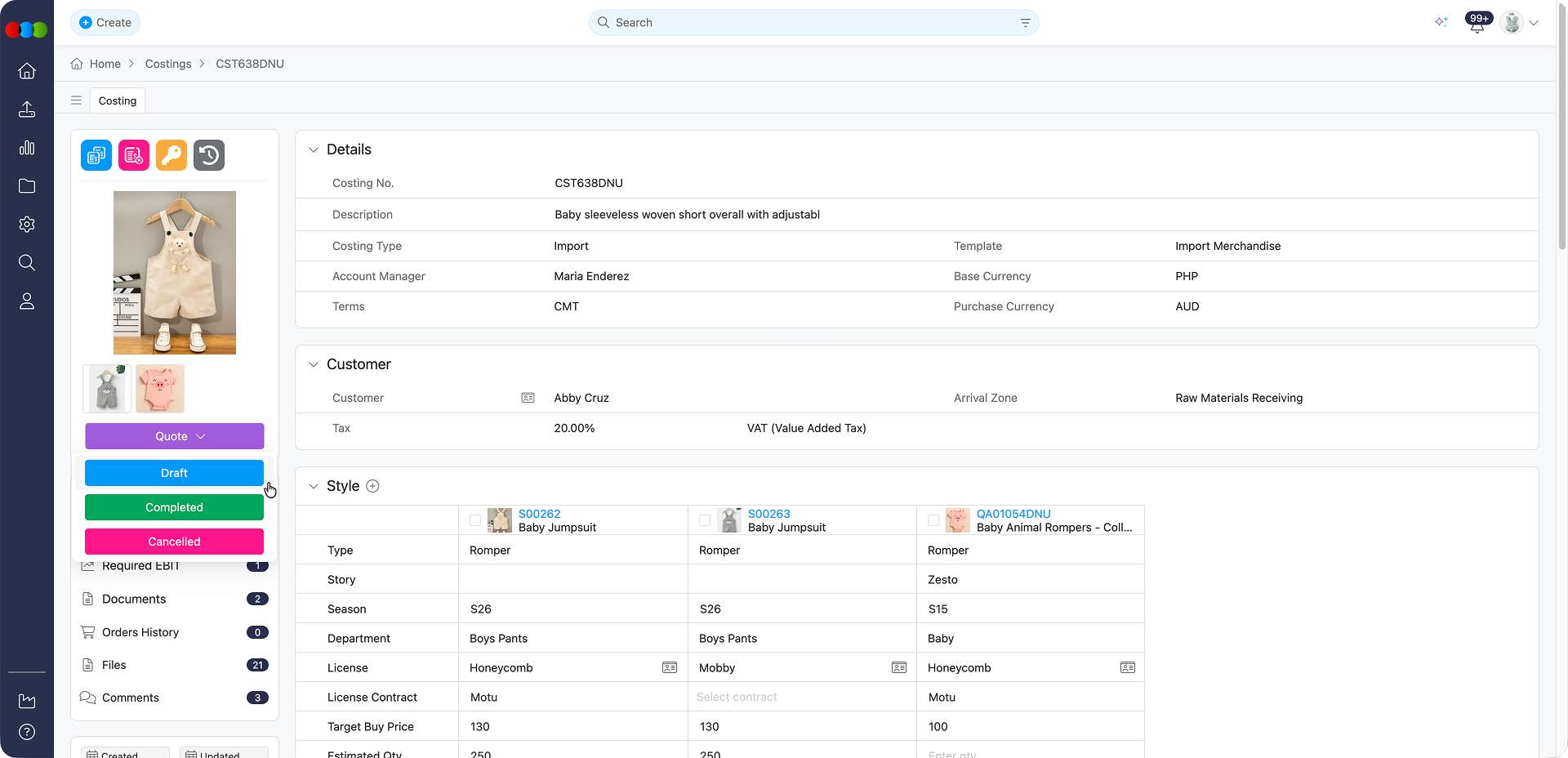
Task: Open the analytics bar chart icon in sidebar
Action: click(x=27, y=148)
